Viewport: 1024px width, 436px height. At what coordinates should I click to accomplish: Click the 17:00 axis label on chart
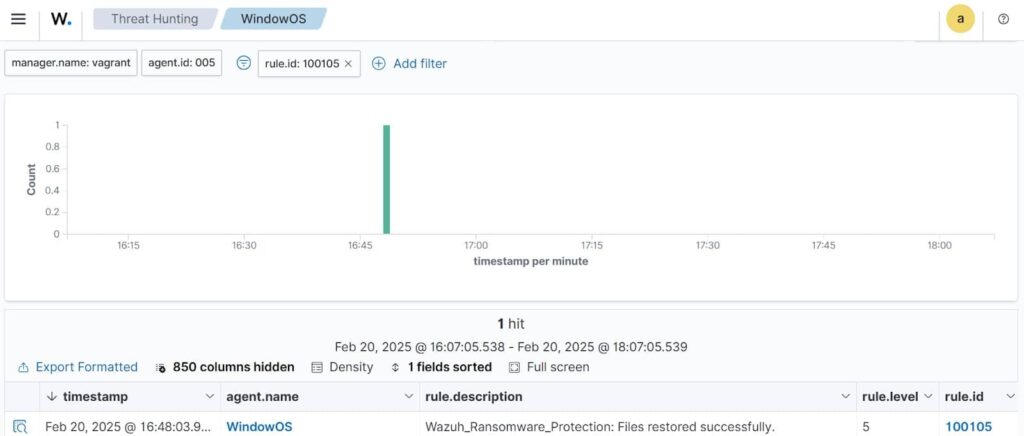(476, 245)
